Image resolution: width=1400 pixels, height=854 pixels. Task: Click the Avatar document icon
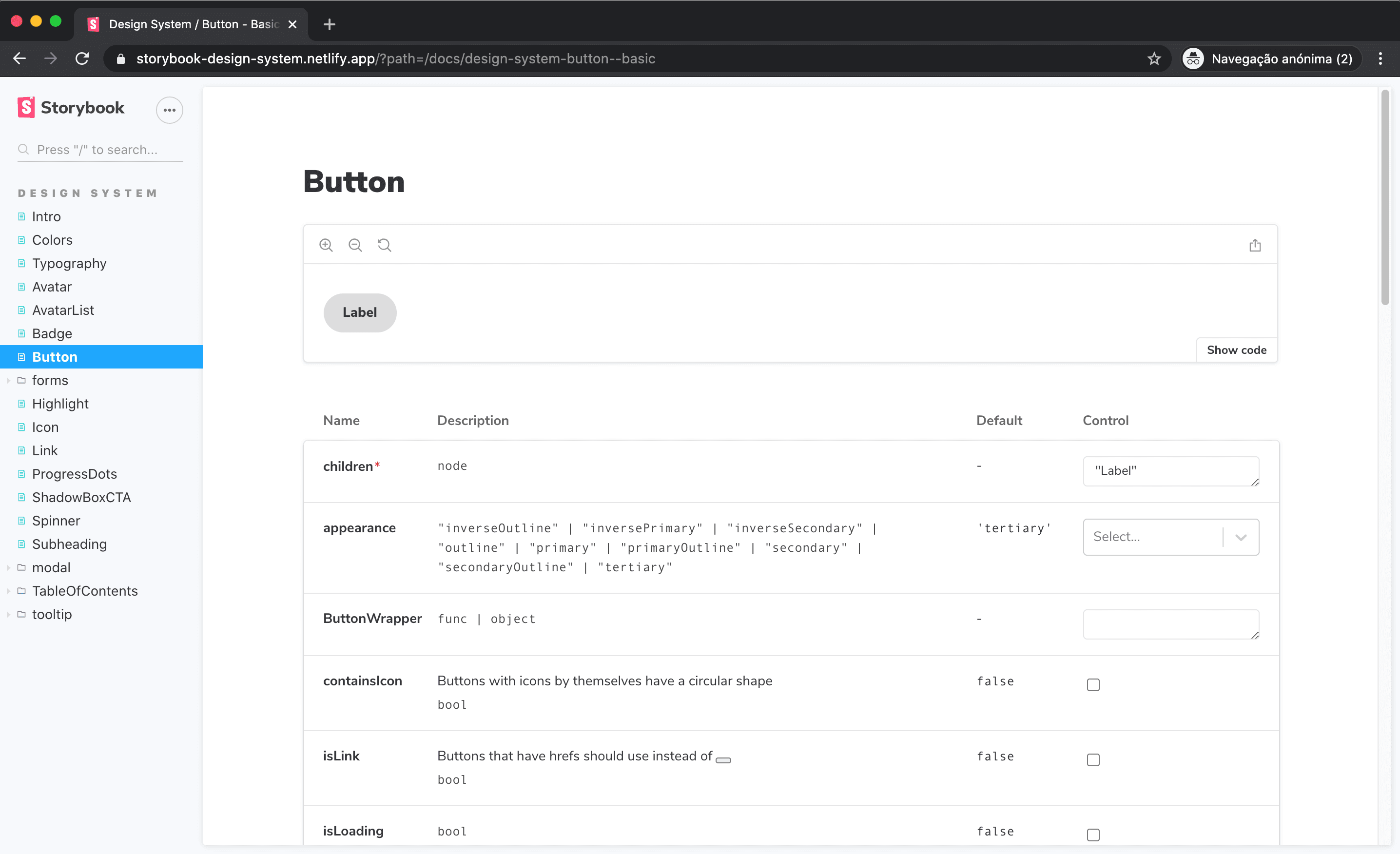click(x=21, y=286)
